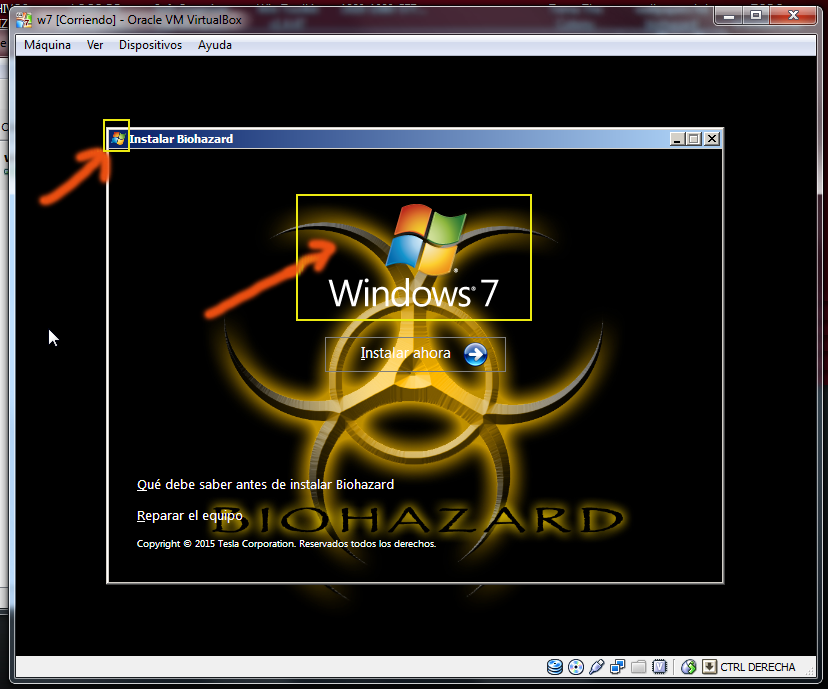Click the Instalar Biohazard title text
The image size is (828, 689).
click(x=181, y=139)
